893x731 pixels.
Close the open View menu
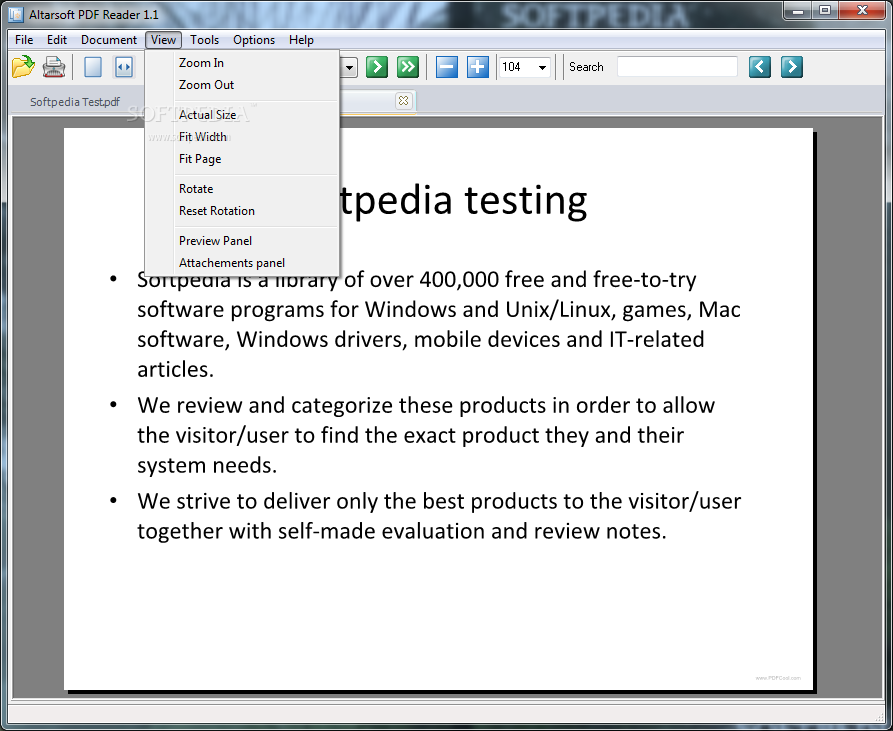(x=163, y=40)
